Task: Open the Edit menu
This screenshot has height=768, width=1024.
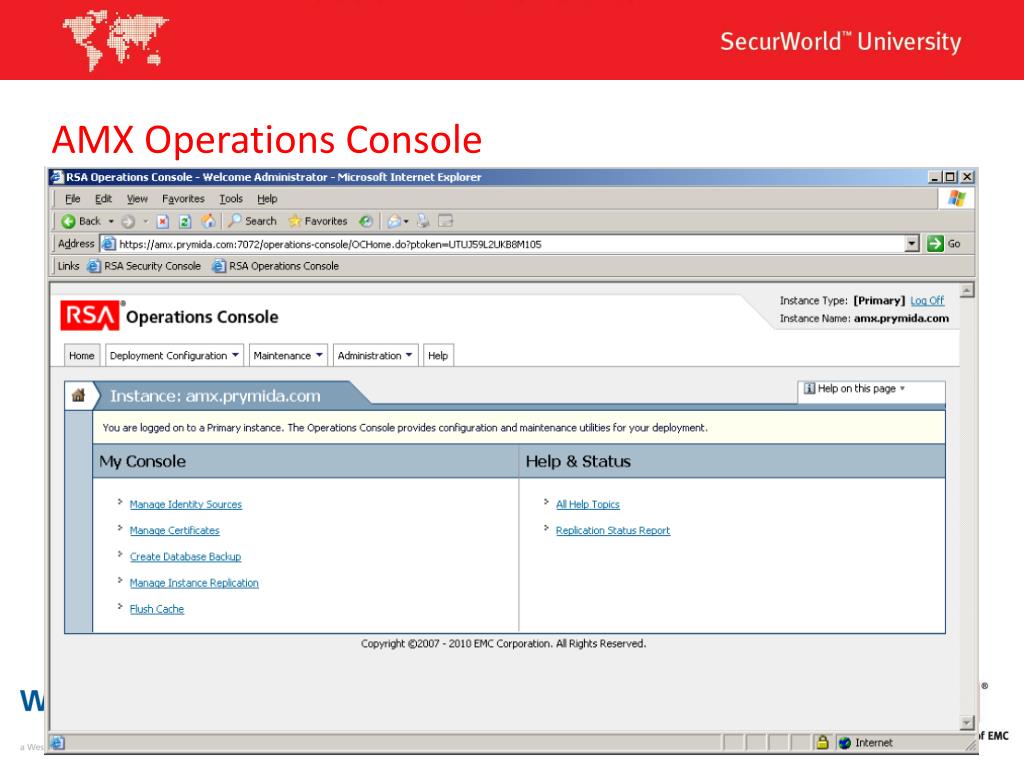Action: pos(103,199)
